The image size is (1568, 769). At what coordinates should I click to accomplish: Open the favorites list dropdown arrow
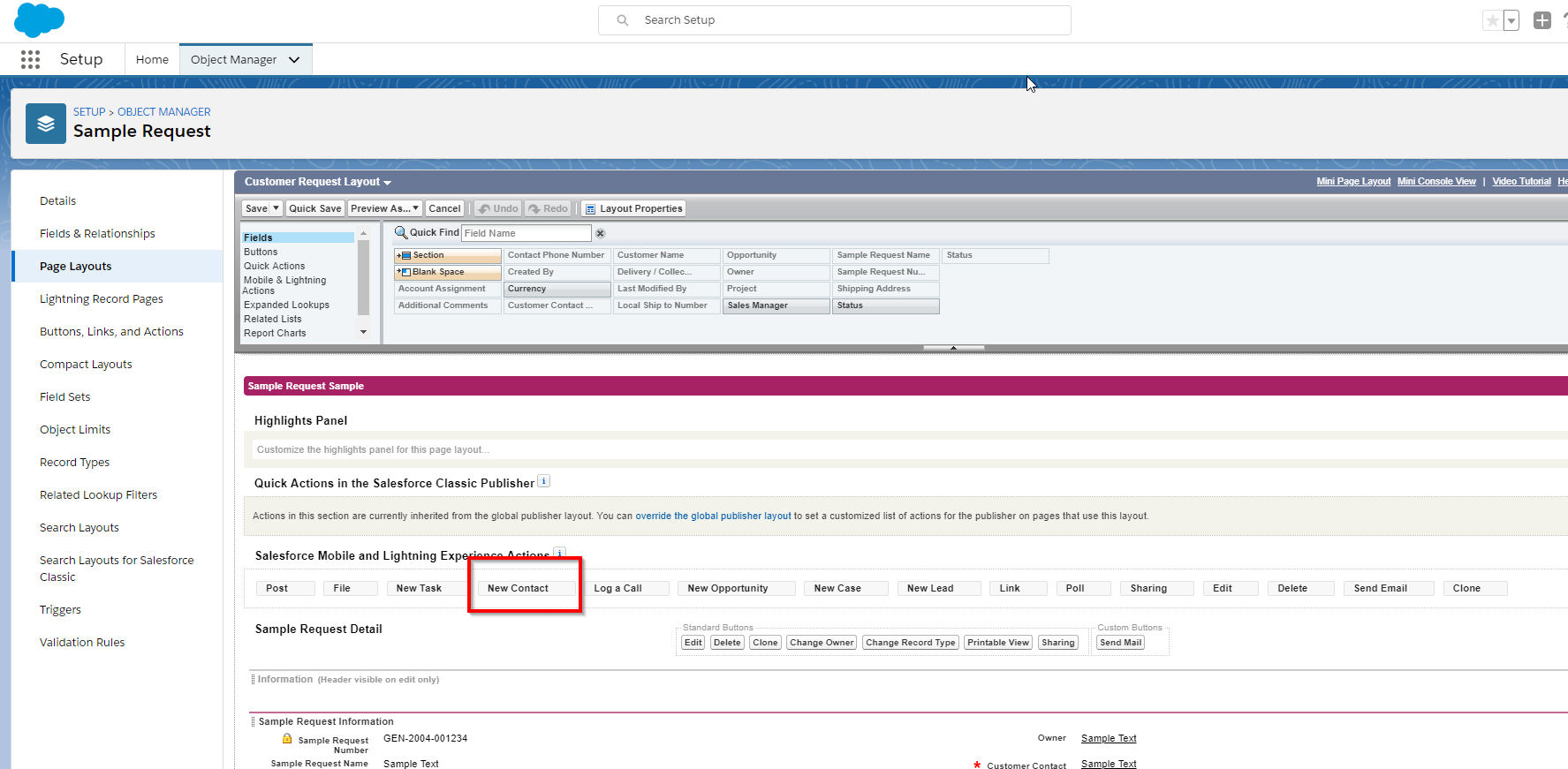point(1511,20)
